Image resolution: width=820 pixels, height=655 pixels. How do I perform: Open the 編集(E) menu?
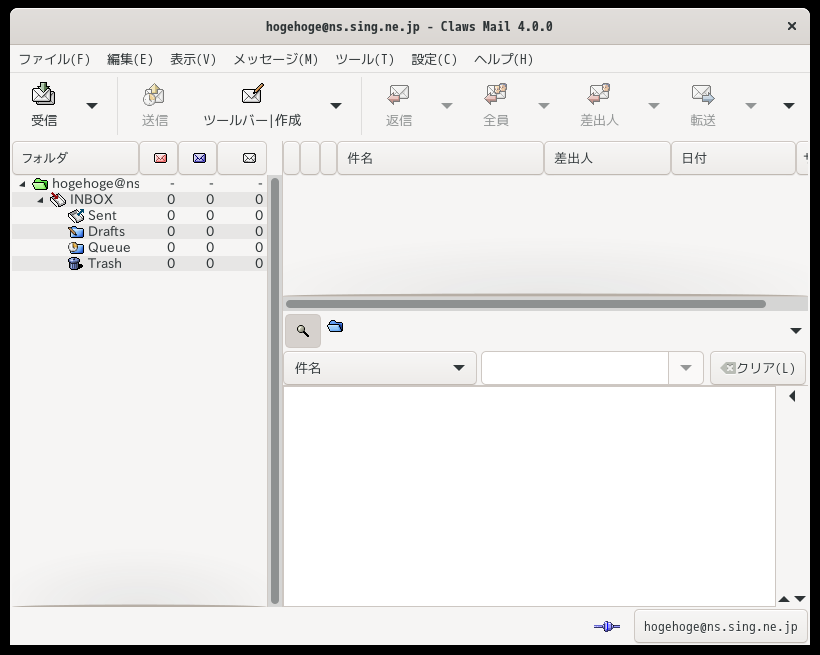click(130, 59)
